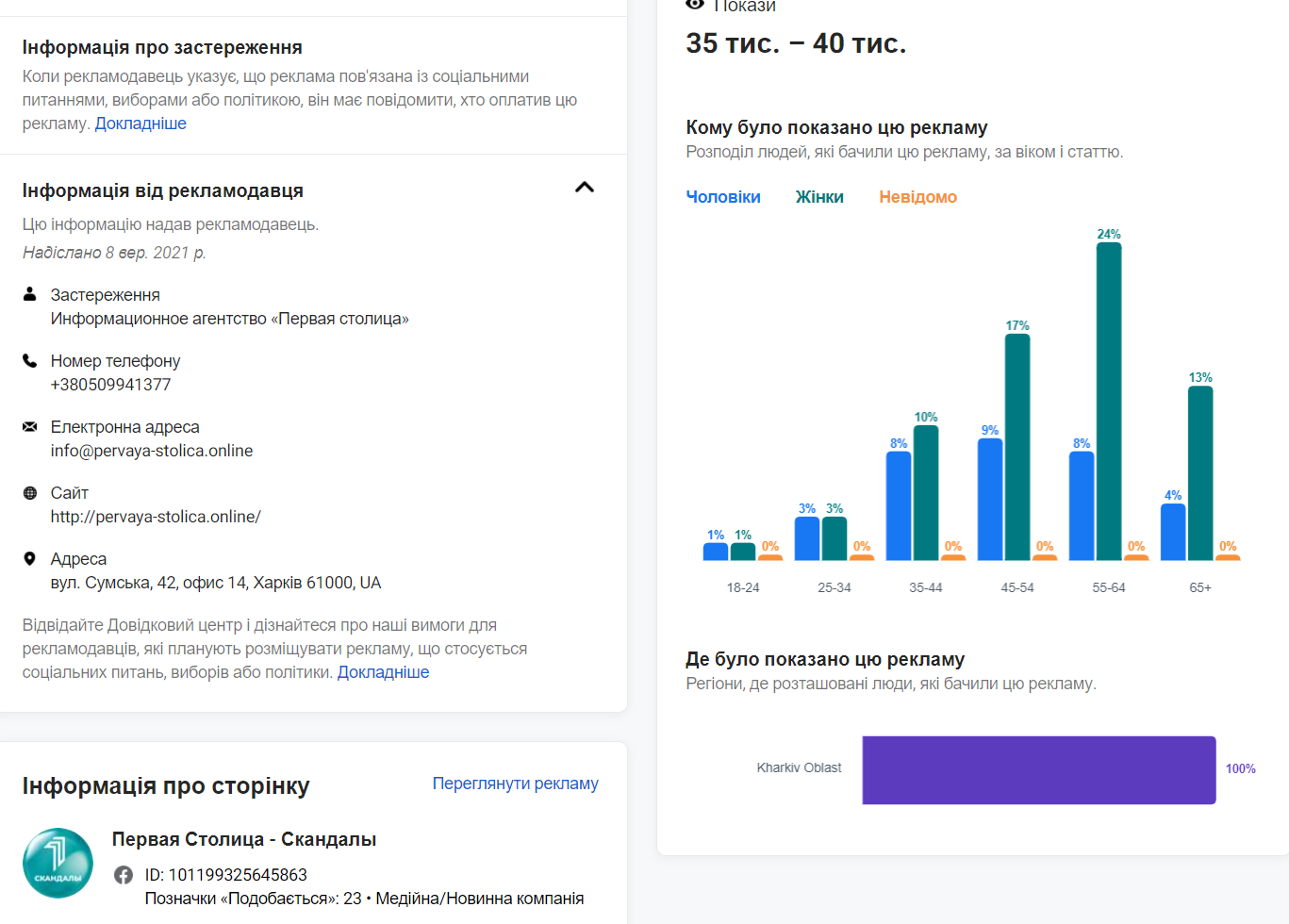Open Докладніше link under disclaimer information
The image size is (1289, 924).
click(x=140, y=124)
